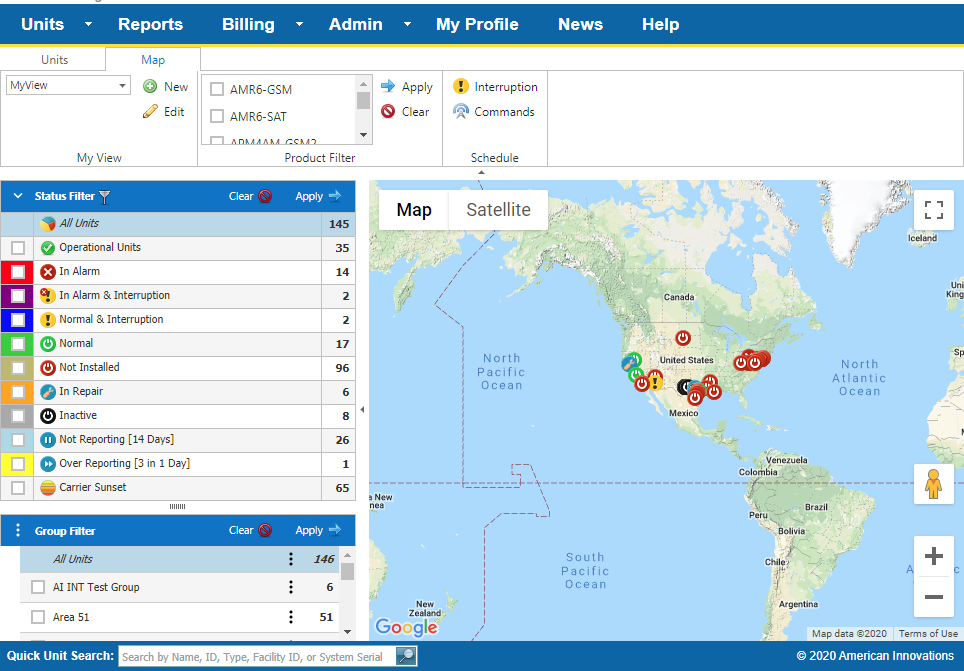
Task: Check the AMR6-GSM product filter checkbox
Action: click(215, 88)
